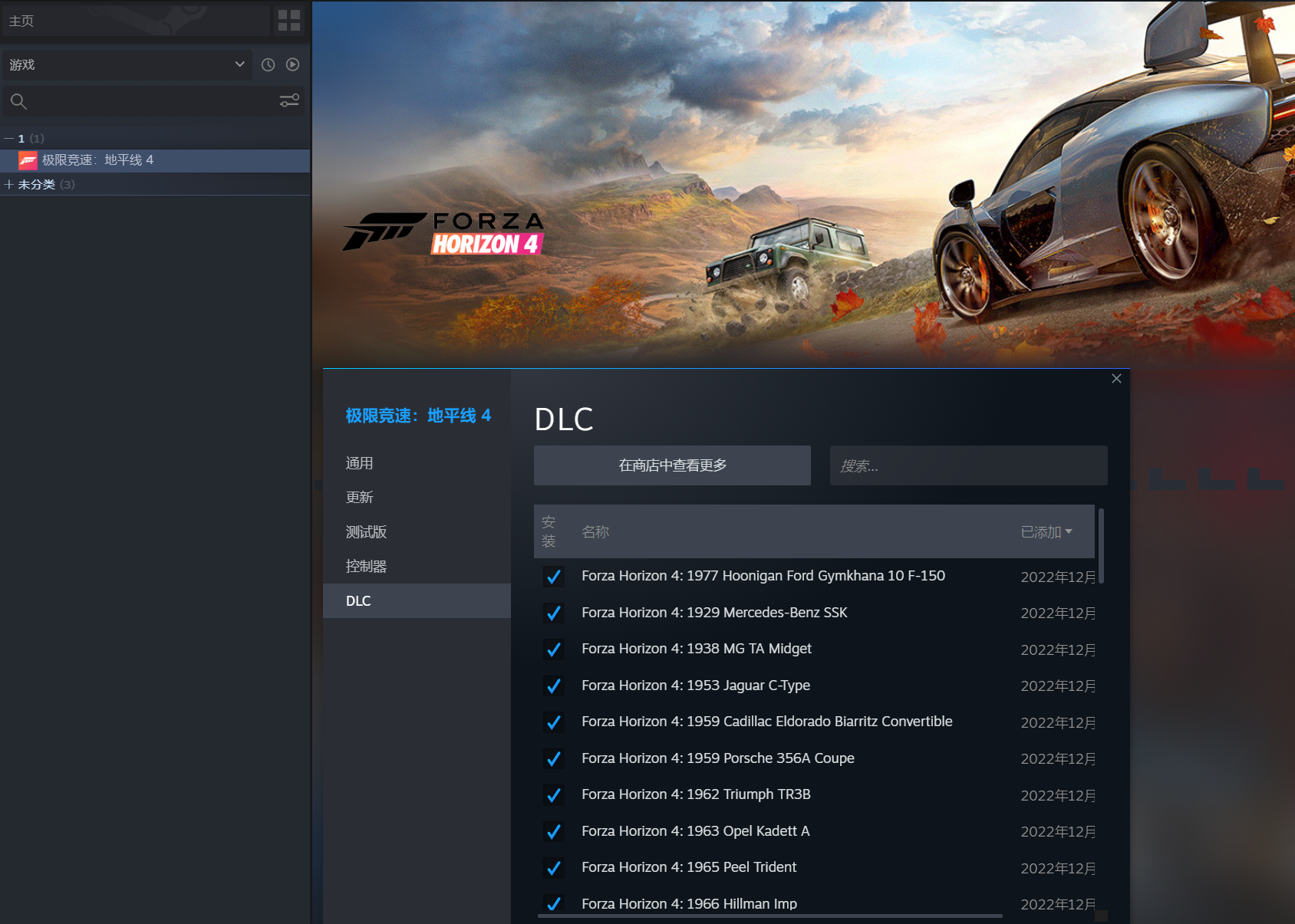Click the 名称 column header
The width and height of the screenshot is (1295, 924).
point(595,532)
